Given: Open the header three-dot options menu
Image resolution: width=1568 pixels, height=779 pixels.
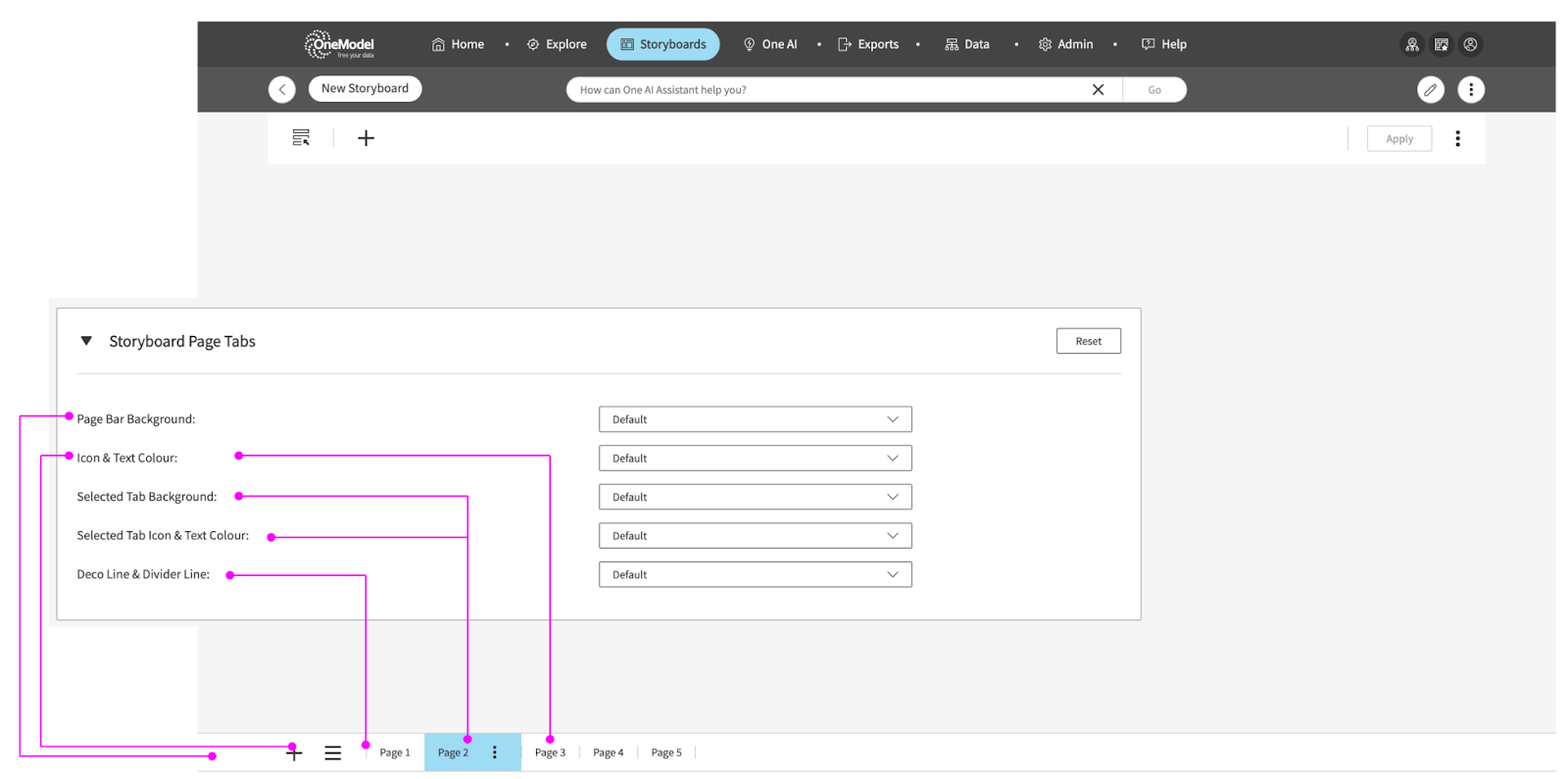Looking at the screenshot, I should tap(1470, 89).
